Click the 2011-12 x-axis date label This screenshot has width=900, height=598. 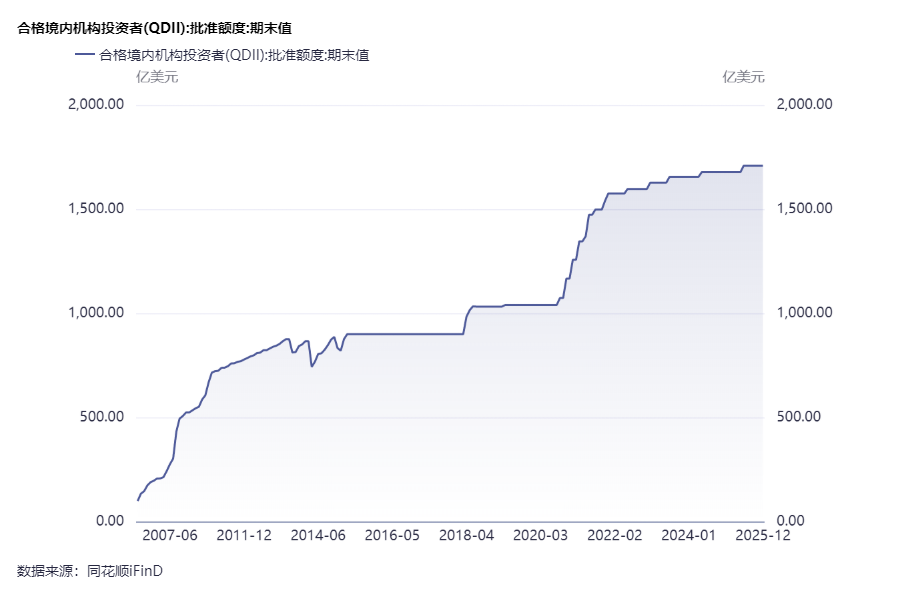click(244, 536)
